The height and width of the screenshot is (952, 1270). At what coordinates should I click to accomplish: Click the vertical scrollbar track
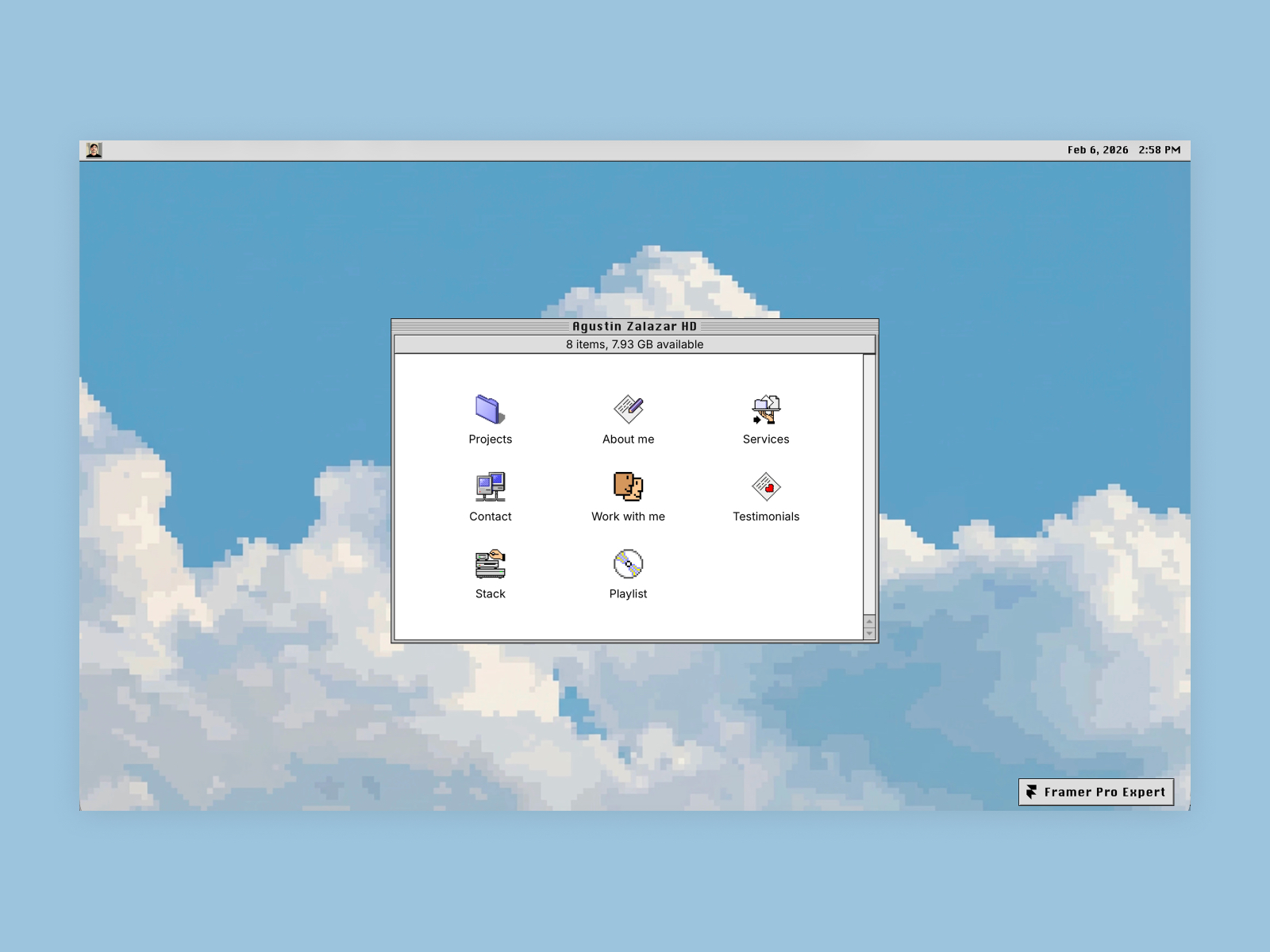tap(869, 485)
